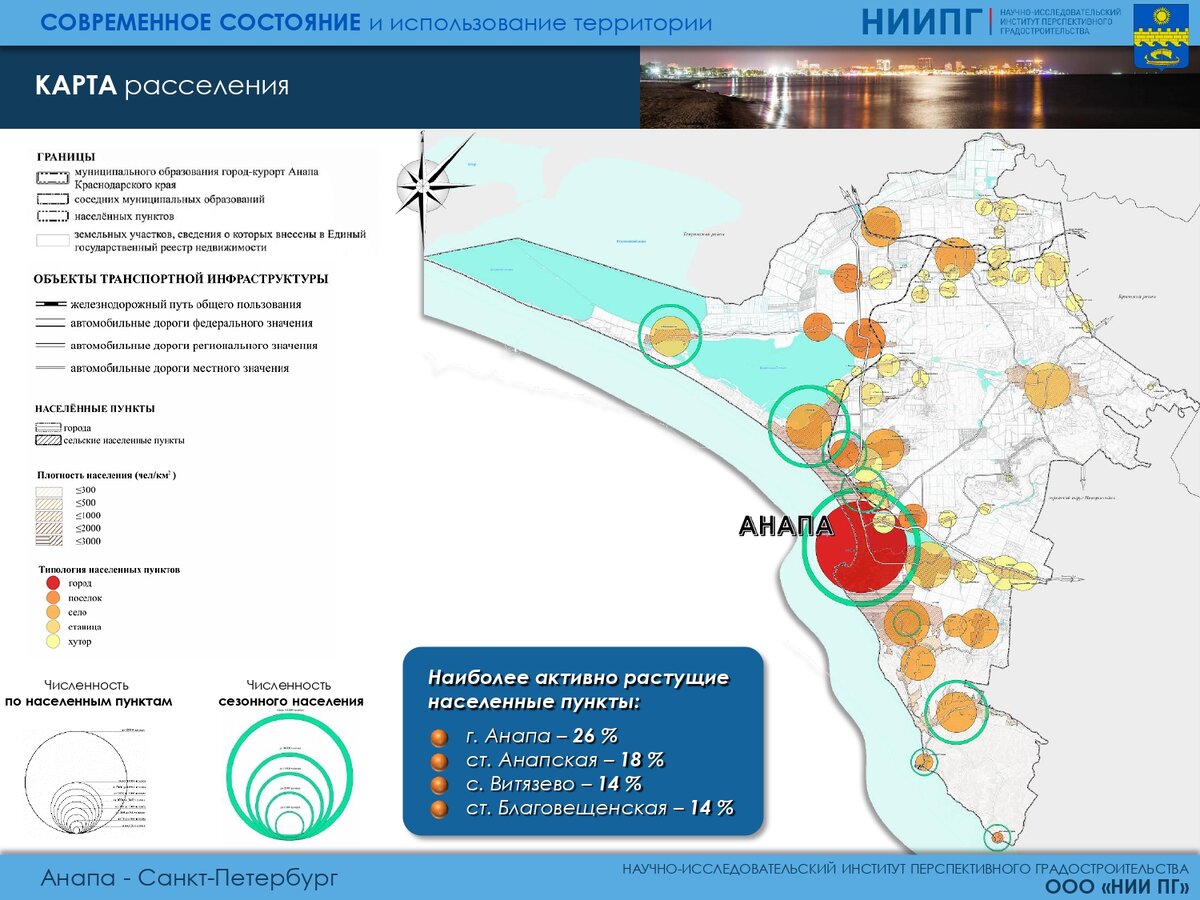Click the orange bullet beside ст. Благовещенская
This screenshot has height=900, width=1200.
pyautogui.click(x=438, y=809)
